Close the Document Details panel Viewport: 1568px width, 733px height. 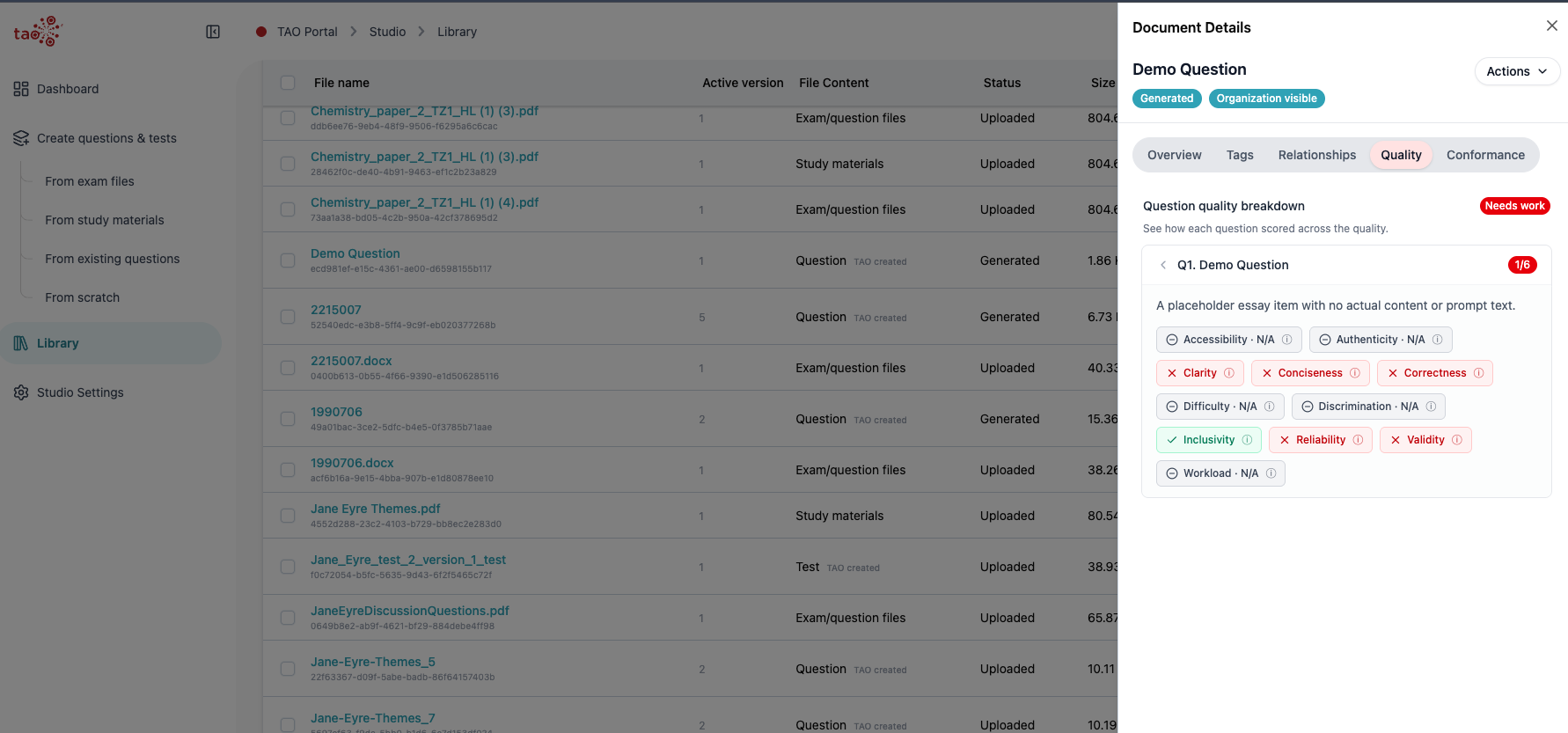point(1552,26)
